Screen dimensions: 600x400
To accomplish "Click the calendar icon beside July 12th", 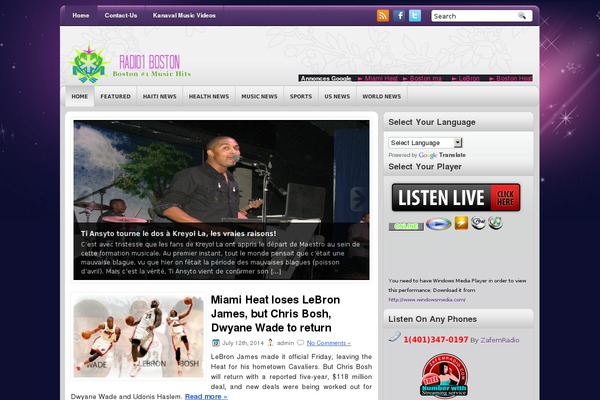I will tap(216, 343).
